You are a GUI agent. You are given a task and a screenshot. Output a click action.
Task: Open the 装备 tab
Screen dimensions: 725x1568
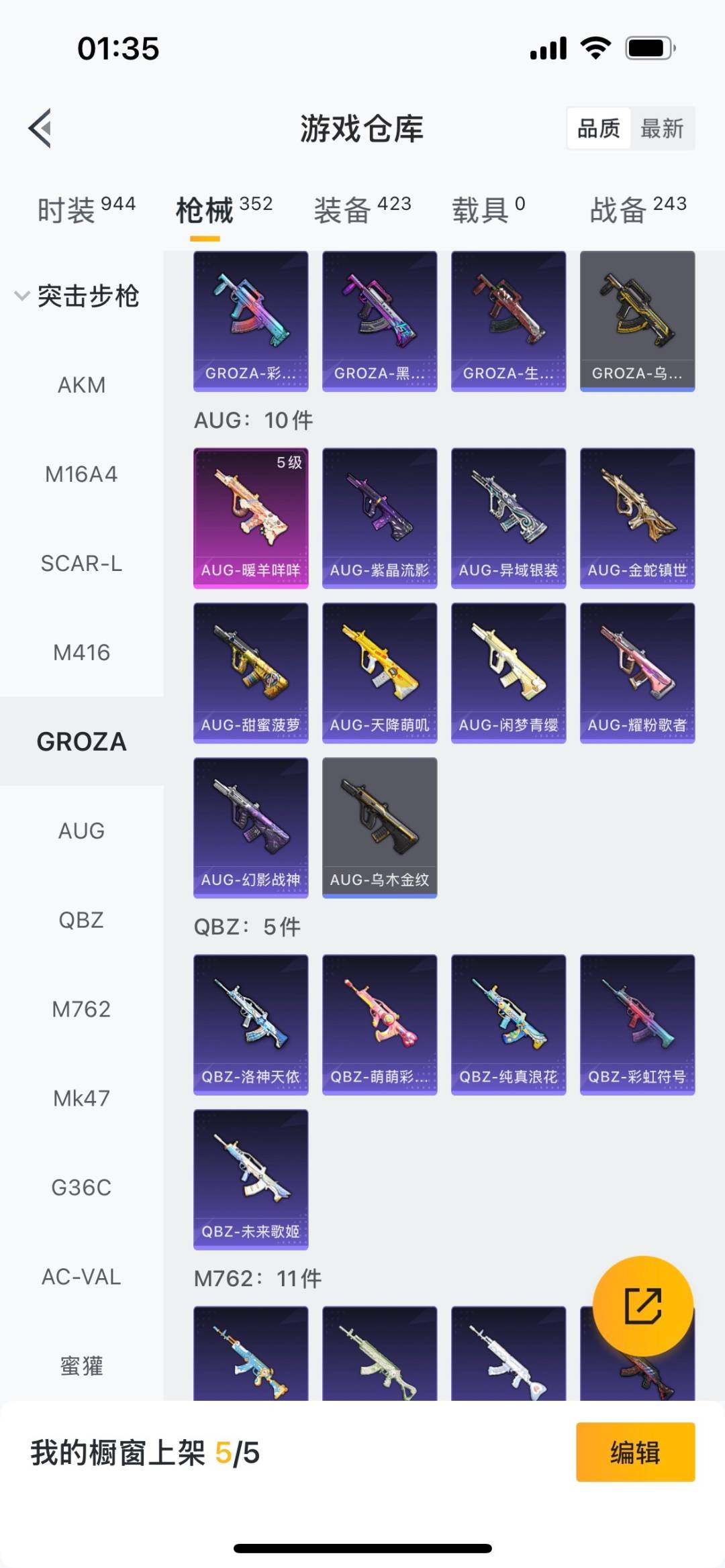coord(362,210)
